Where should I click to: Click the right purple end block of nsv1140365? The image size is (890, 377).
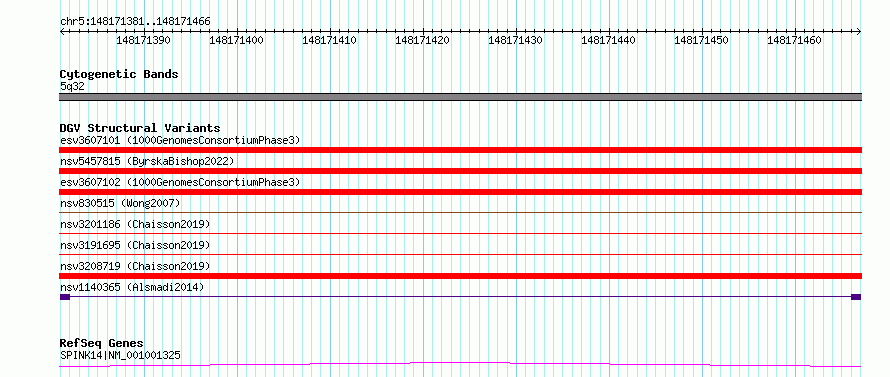pos(856,297)
